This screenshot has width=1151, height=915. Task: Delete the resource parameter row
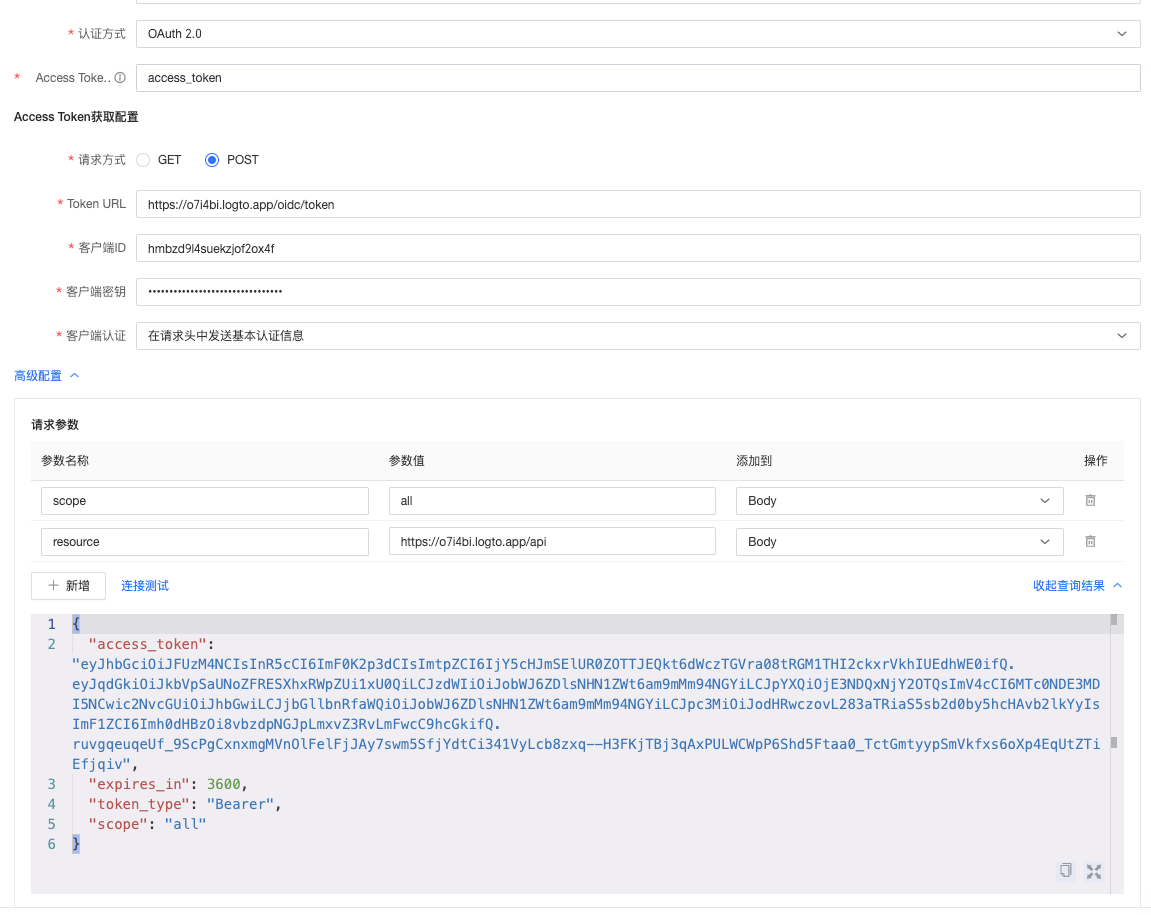click(x=1090, y=541)
